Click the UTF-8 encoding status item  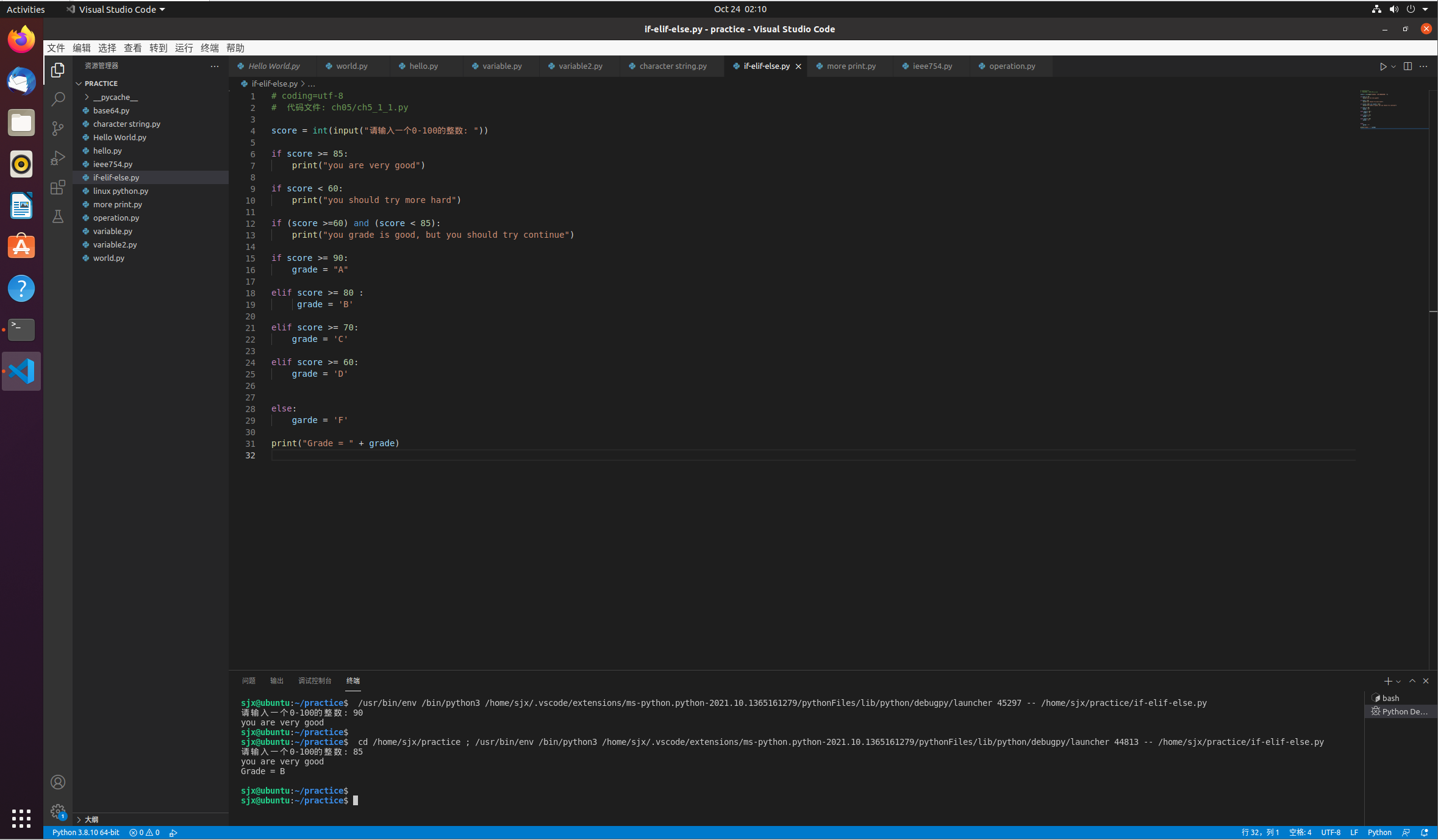(1330, 833)
